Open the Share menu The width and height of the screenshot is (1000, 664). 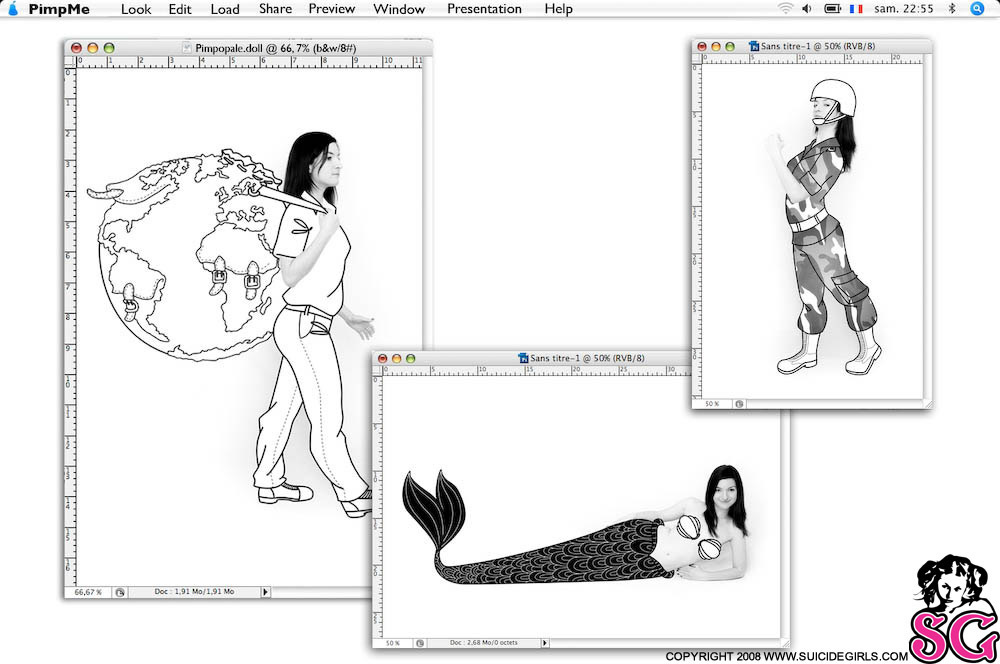tap(275, 9)
